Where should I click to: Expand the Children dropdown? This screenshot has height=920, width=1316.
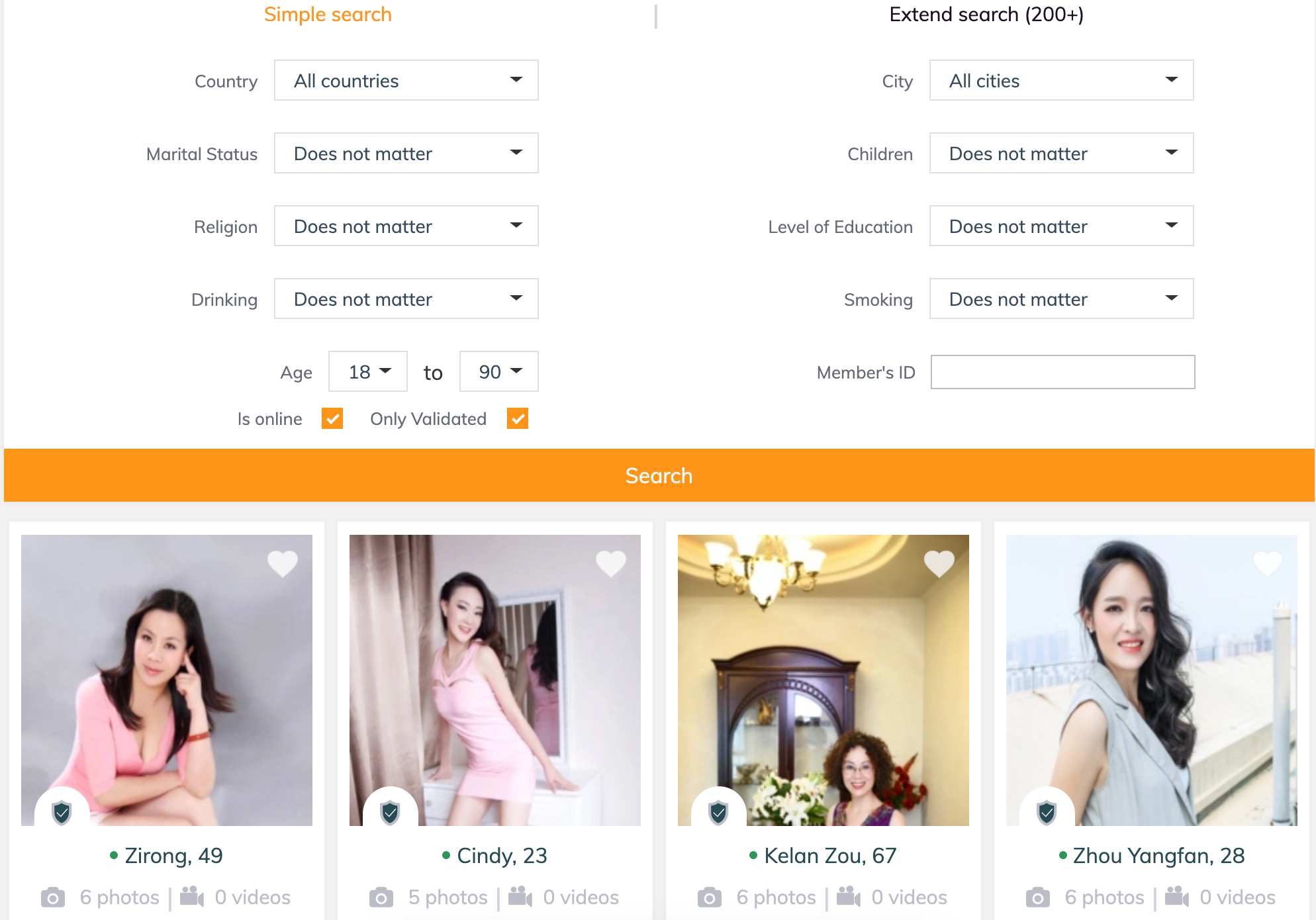pyautogui.click(x=1062, y=153)
